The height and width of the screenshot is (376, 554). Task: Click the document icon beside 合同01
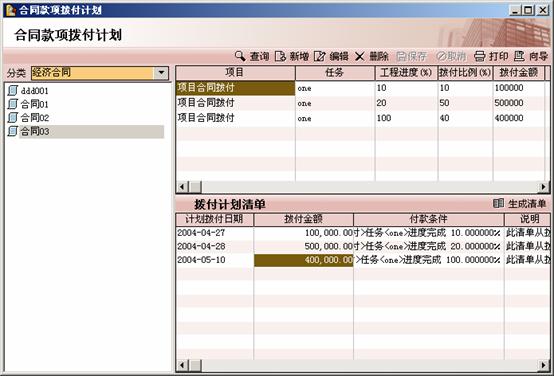click(12, 104)
